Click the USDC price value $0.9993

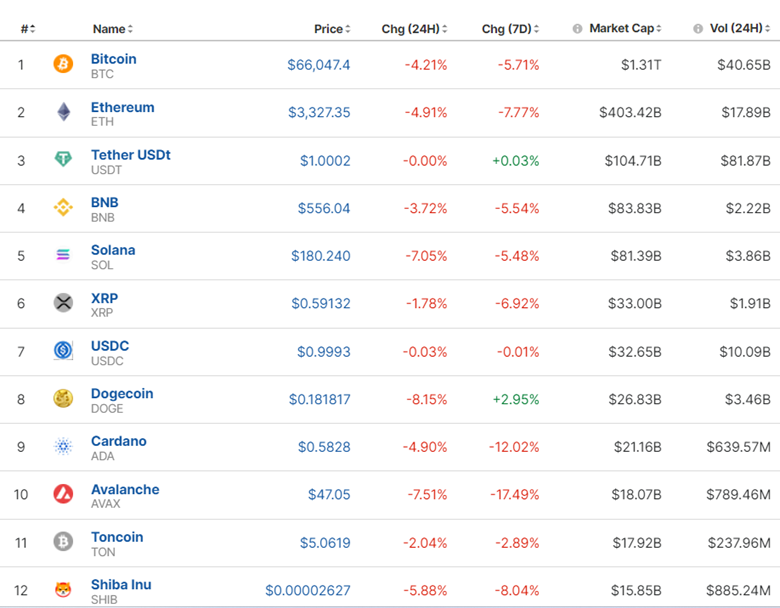(323, 351)
